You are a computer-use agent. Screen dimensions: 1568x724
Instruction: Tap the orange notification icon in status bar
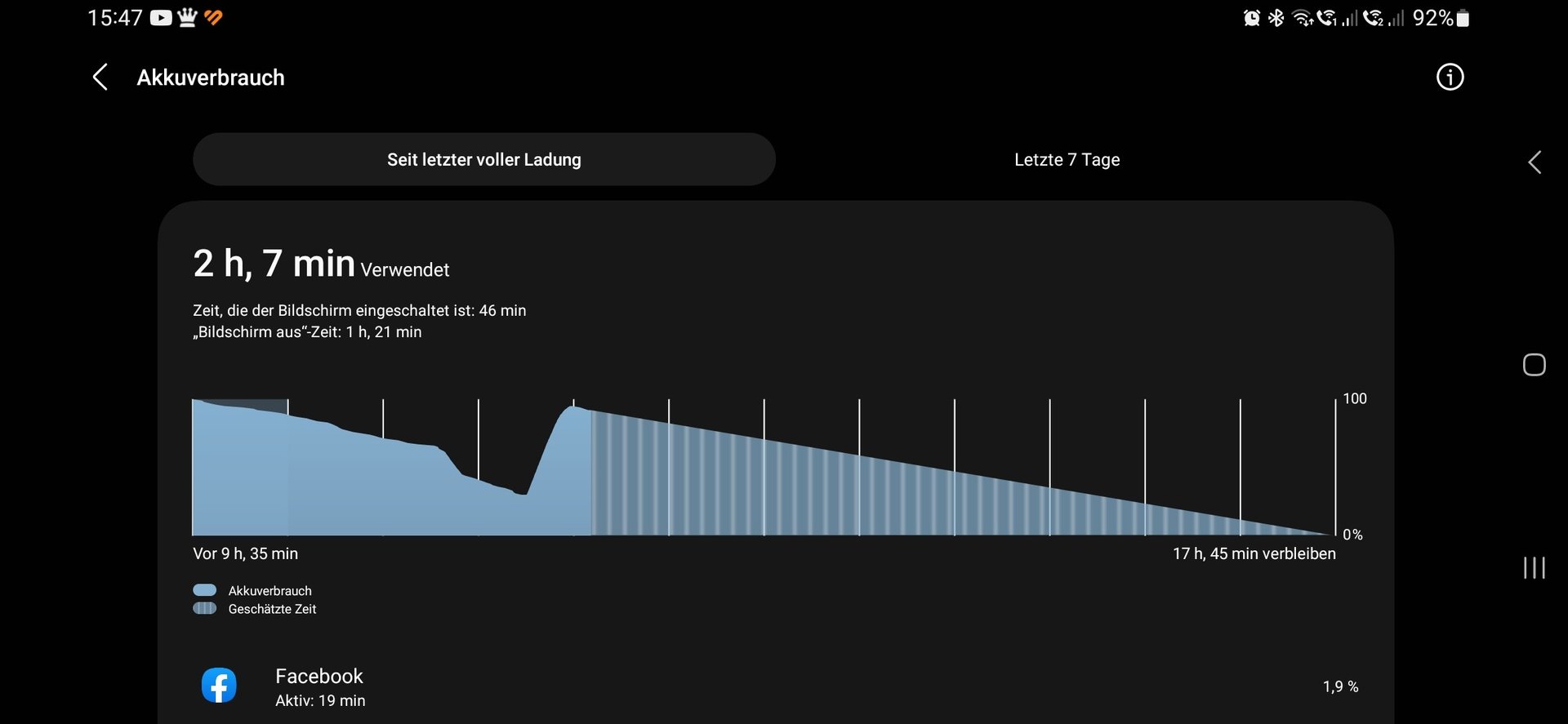213,17
